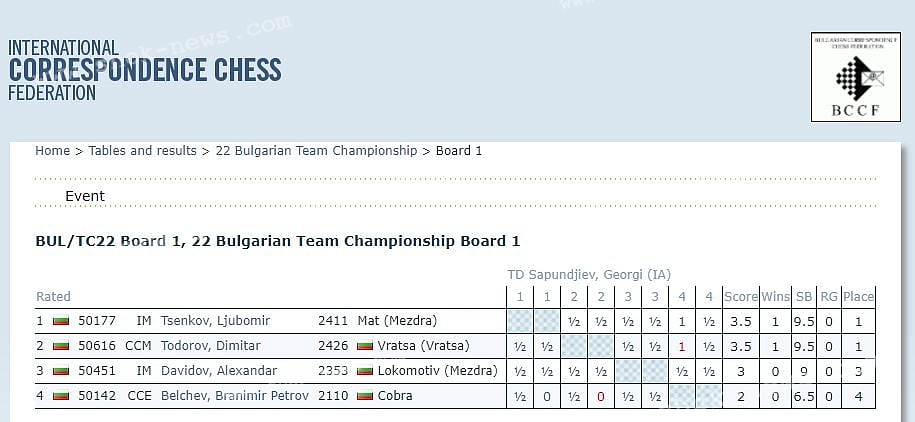Screen dimensions: 915x422
Task: Click the flag next to player ID 50142
Action: point(61,396)
